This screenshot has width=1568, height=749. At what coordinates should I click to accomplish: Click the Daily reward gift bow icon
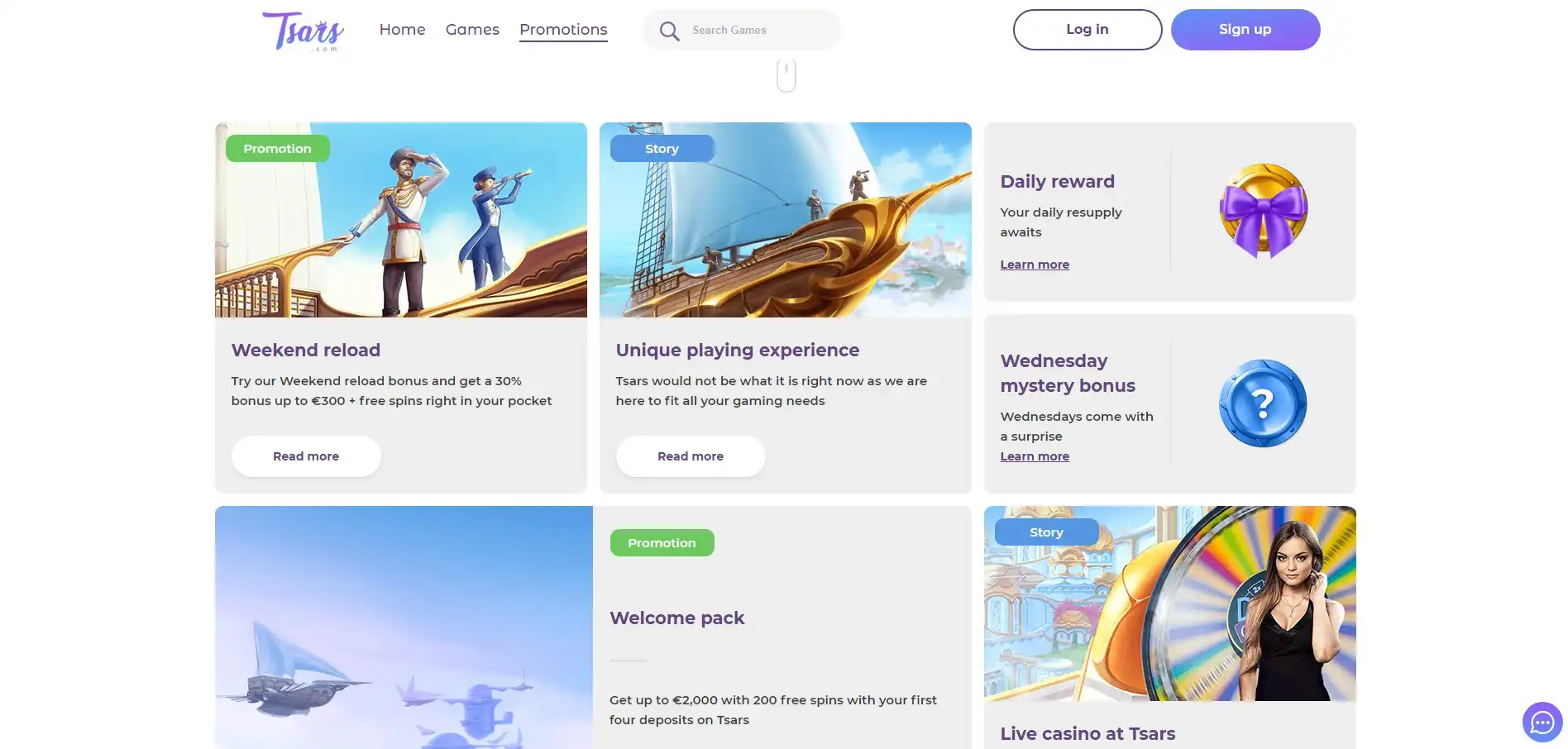pos(1263,211)
